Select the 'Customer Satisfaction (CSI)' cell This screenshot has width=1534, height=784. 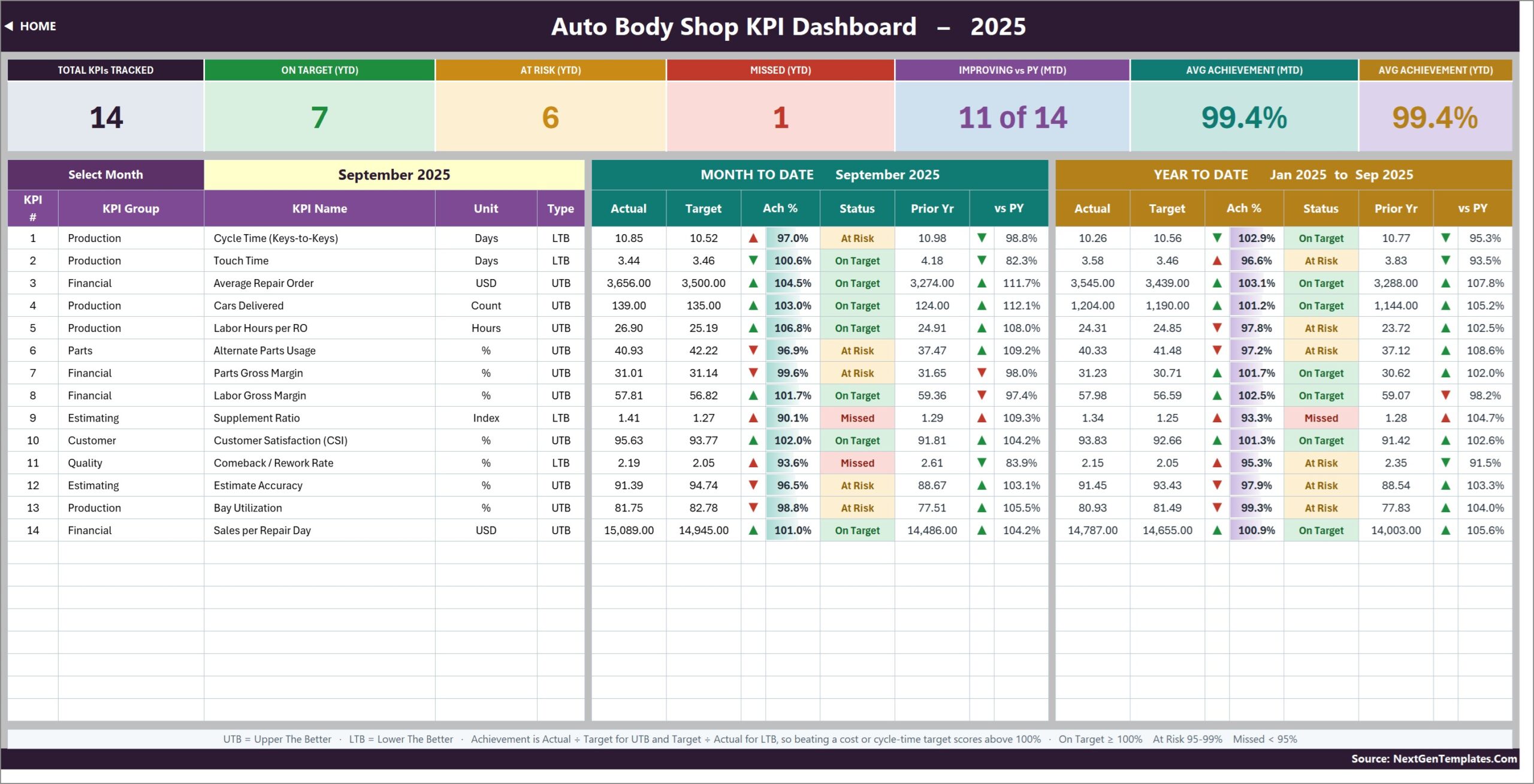pos(319,440)
